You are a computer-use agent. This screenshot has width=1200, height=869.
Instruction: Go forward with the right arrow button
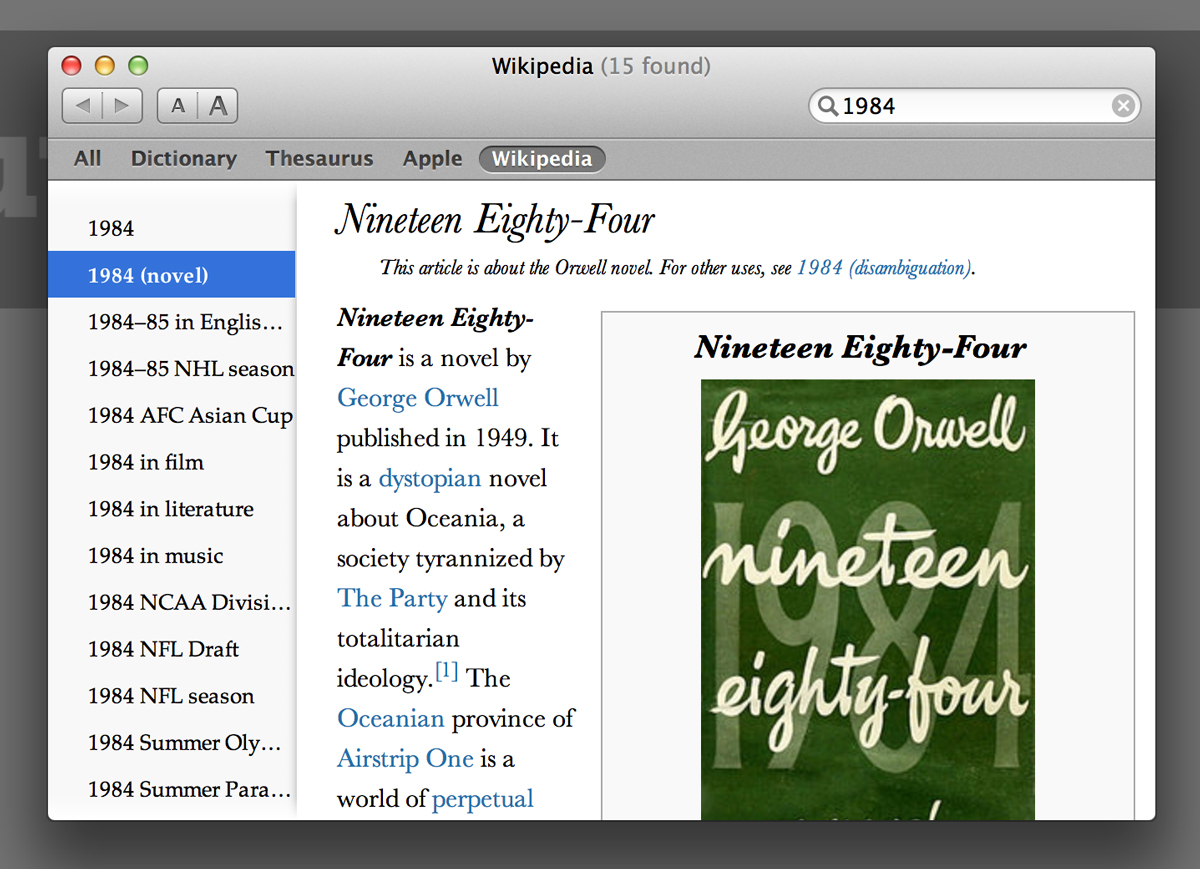tap(122, 105)
